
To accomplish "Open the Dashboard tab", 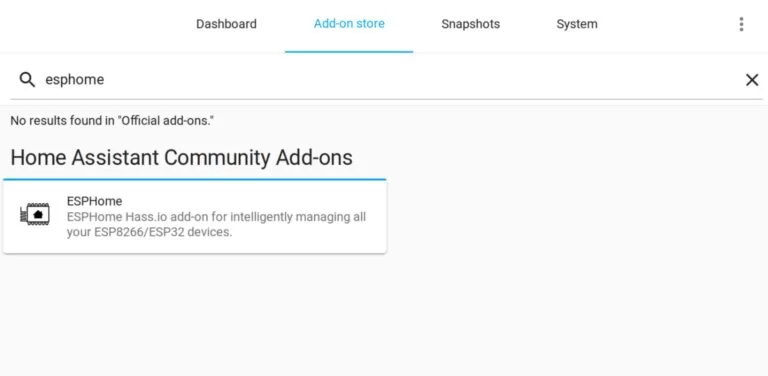I will (x=226, y=24).
